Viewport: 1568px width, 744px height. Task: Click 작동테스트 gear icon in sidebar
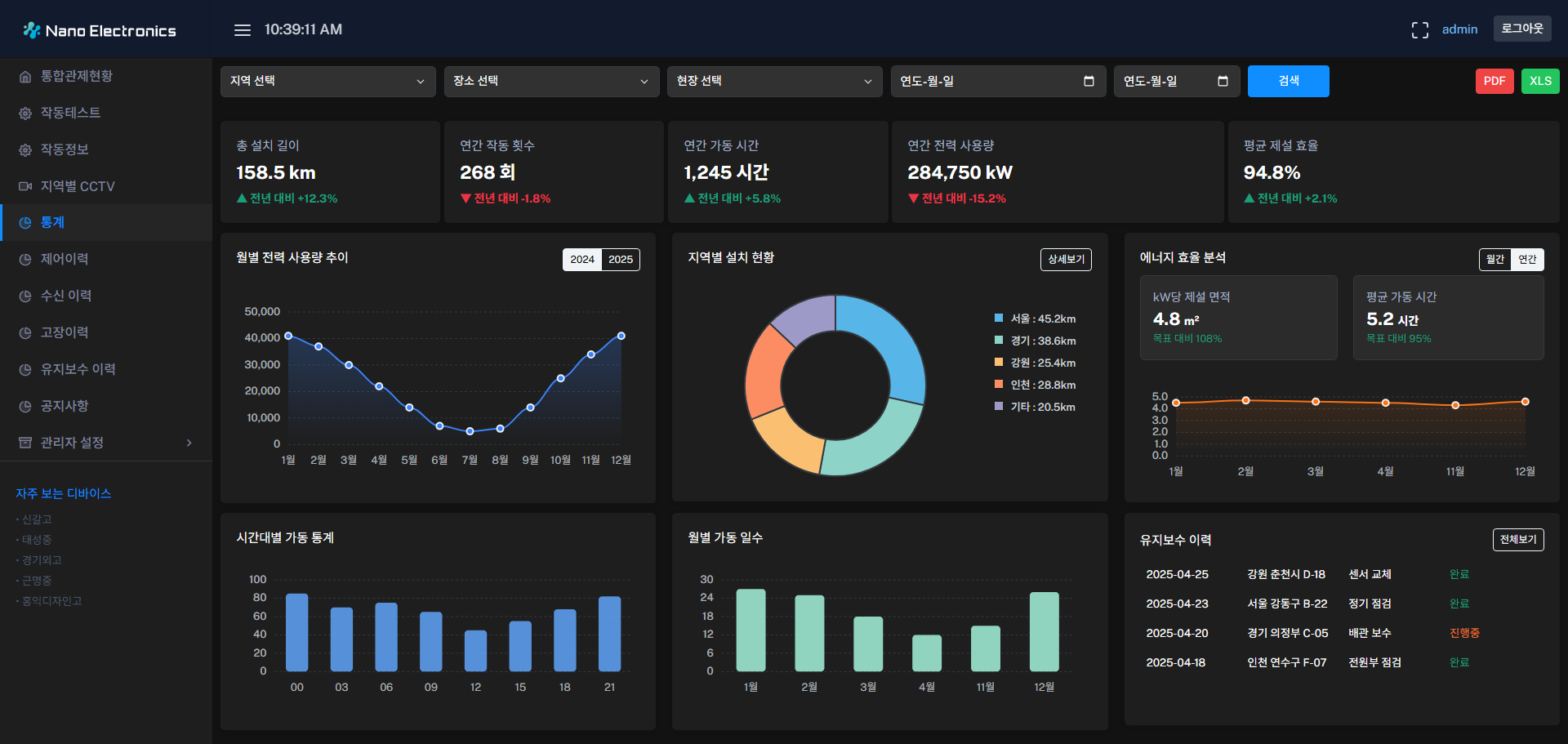pyautogui.click(x=25, y=114)
